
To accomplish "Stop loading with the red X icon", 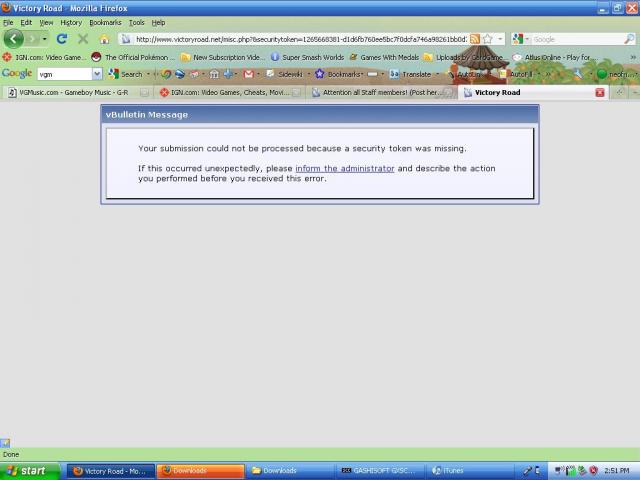I will 83,39.
